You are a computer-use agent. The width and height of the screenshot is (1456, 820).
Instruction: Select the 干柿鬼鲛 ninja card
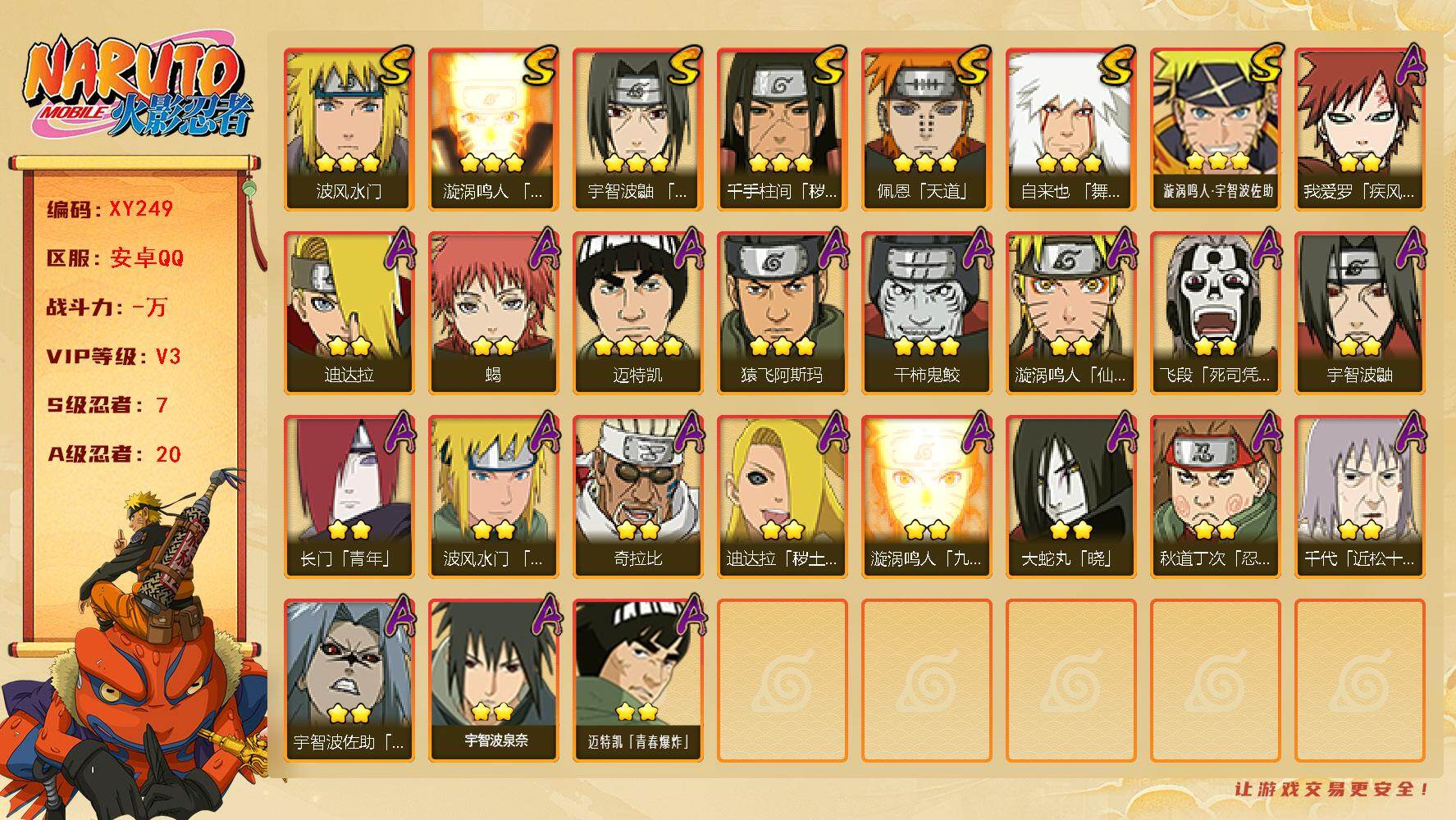click(926, 313)
